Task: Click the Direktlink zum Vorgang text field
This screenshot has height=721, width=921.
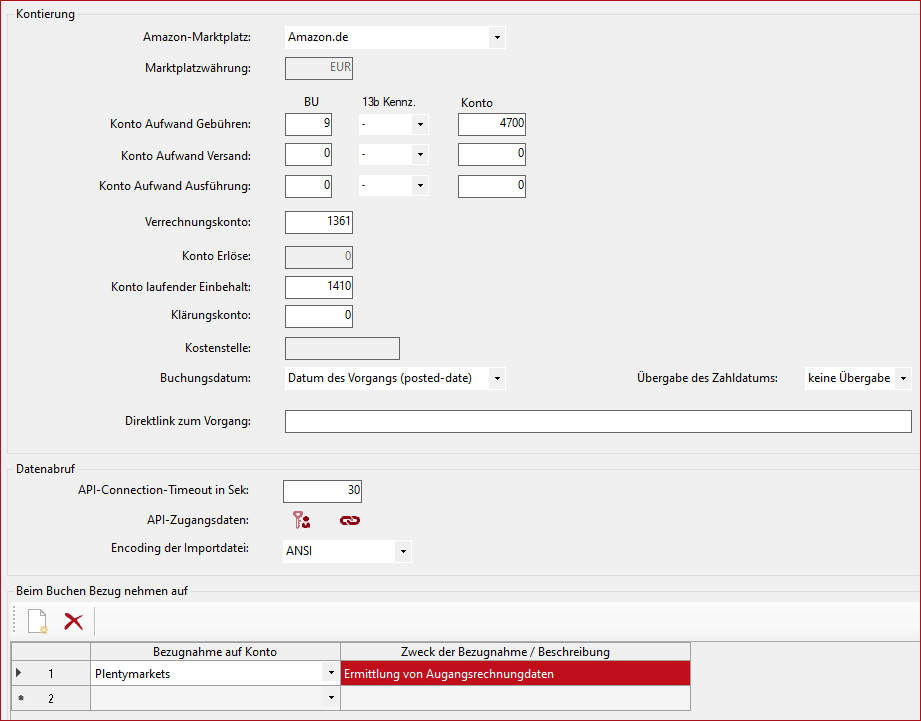Action: 597,421
